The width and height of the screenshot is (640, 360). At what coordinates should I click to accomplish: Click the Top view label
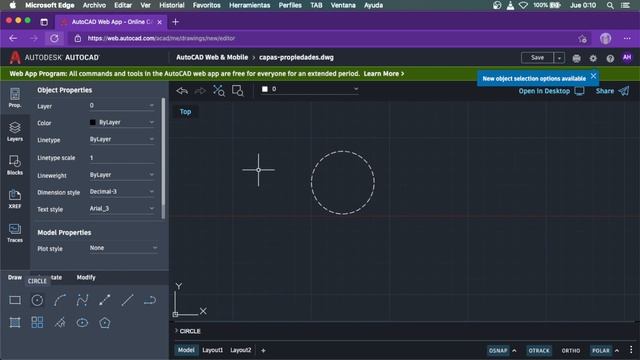click(x=185, y=111)
